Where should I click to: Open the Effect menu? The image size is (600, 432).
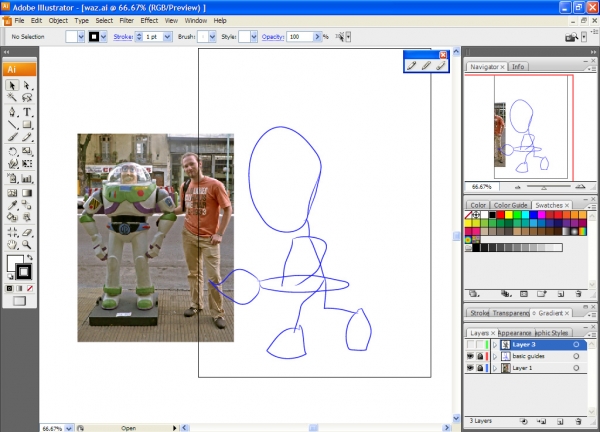point(149,21)
